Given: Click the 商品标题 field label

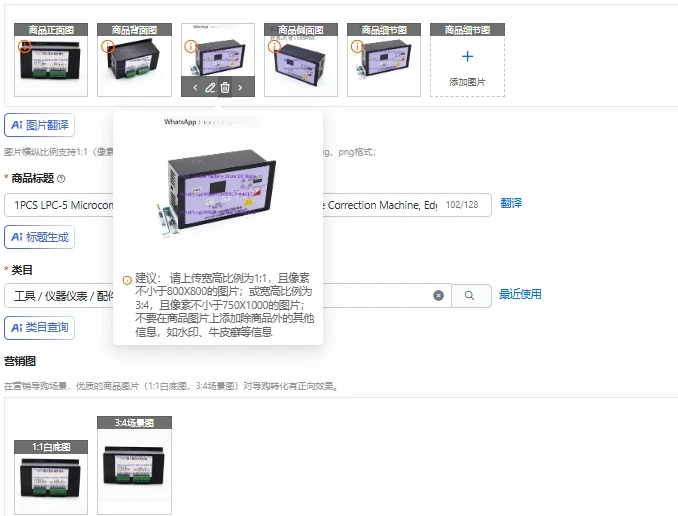Looking at the screenshot, I should click(x=32, y=178).
